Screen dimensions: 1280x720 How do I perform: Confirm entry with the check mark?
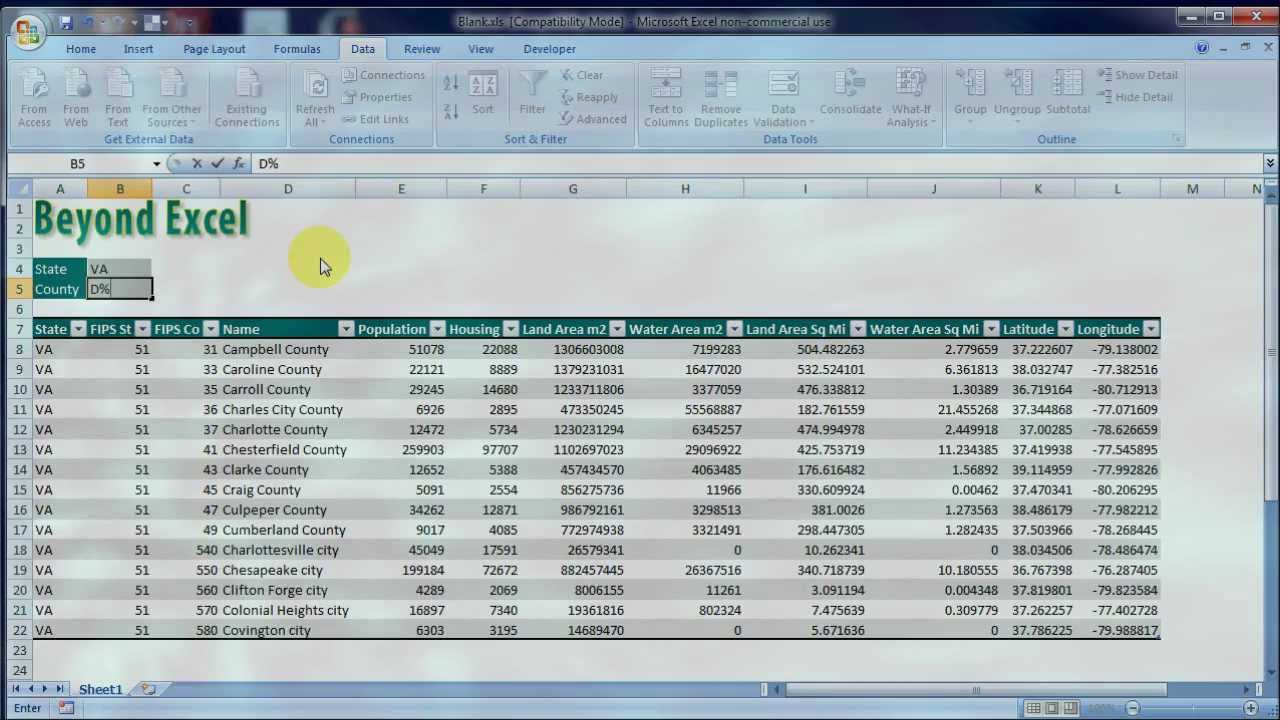pyautogui.click(x=217, y=163)
